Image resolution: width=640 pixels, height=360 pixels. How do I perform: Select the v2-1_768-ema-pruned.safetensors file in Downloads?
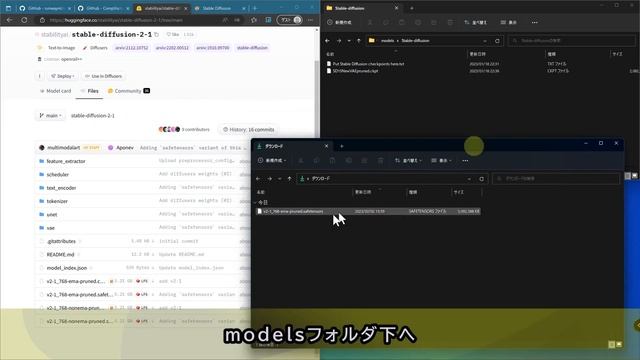pos(368,211)
